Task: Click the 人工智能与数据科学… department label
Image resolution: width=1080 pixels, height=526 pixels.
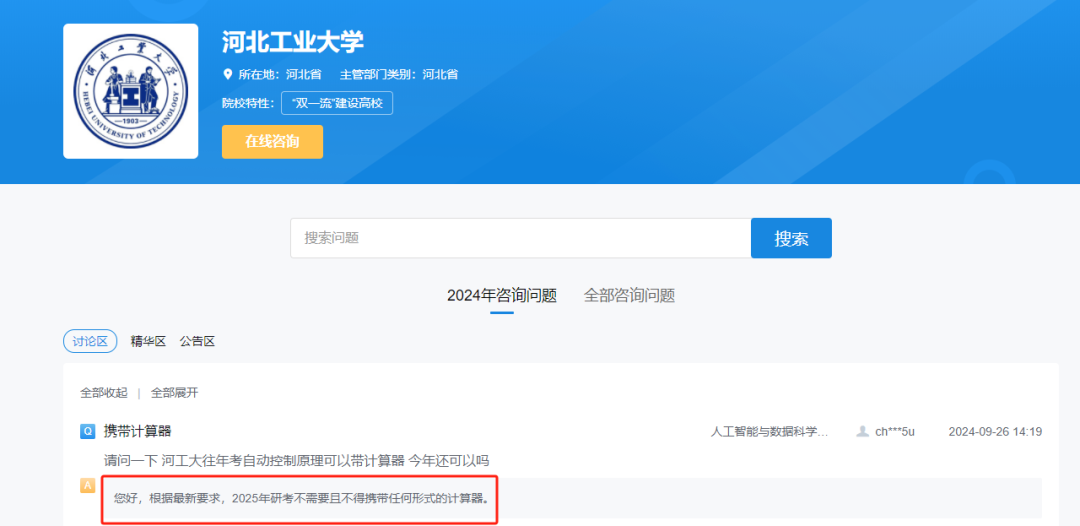Action: [769, 432]
